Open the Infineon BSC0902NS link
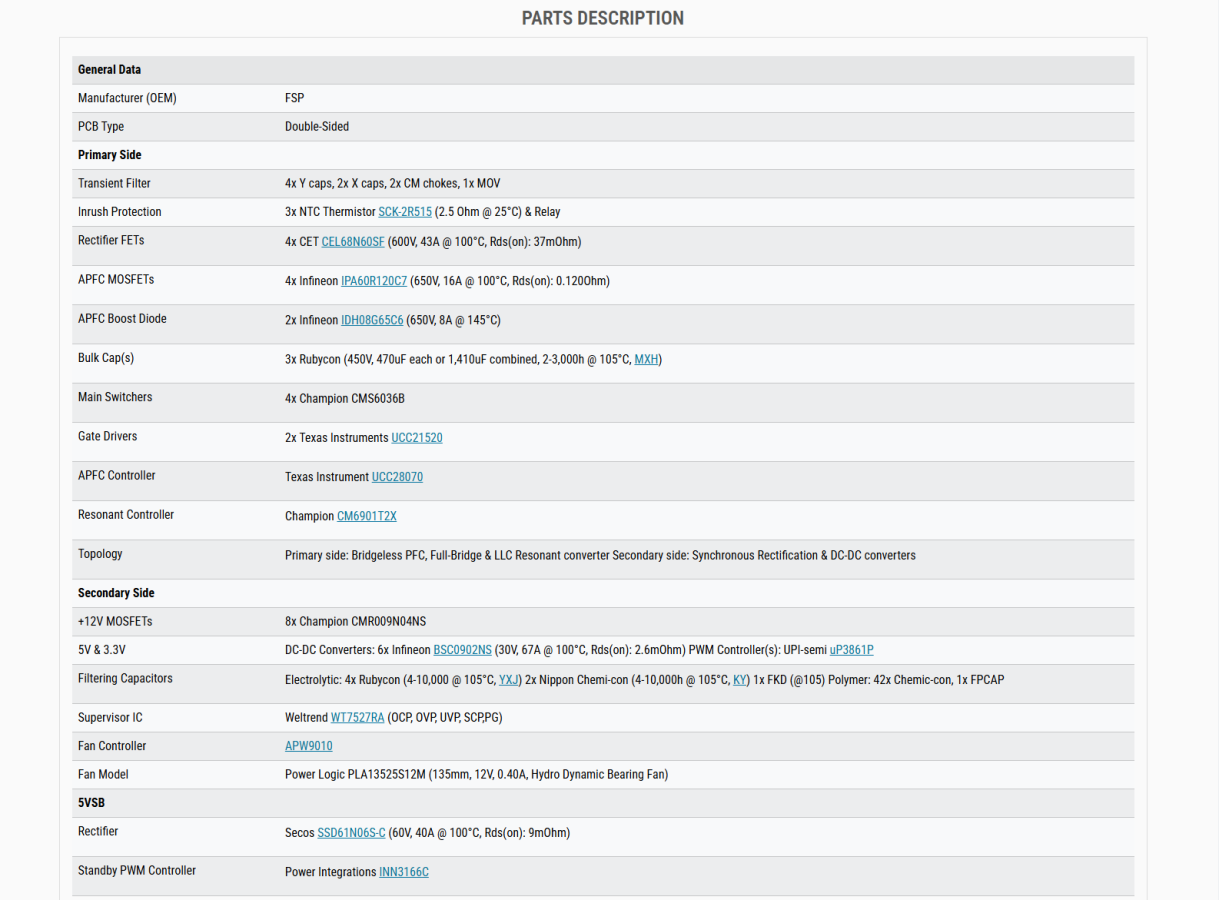Viewport: 1219px width, 900px height. click(462, 650)
